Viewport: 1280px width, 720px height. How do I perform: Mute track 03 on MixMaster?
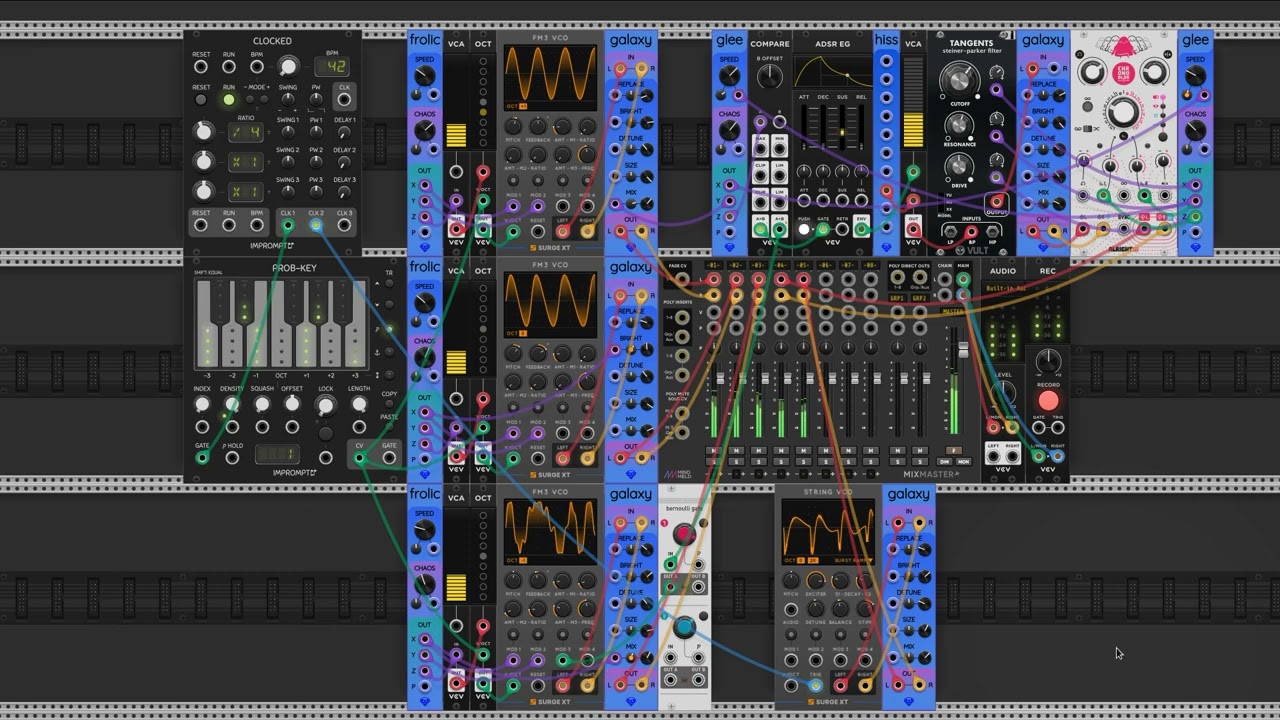tap(759, 451)
